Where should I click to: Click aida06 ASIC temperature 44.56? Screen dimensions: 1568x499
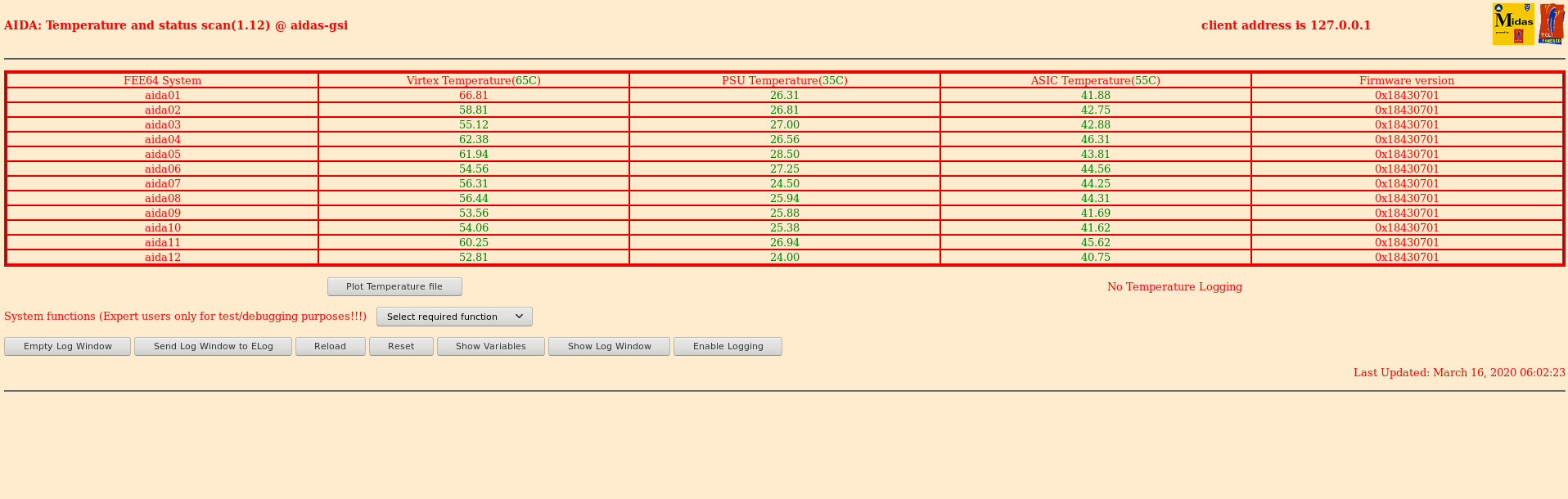(1096, 169)
